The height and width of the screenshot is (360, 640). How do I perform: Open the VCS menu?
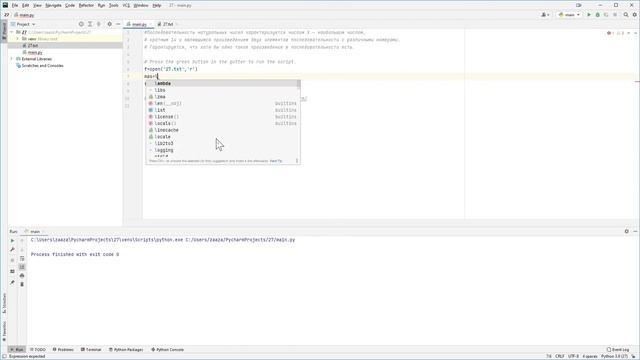126,5
